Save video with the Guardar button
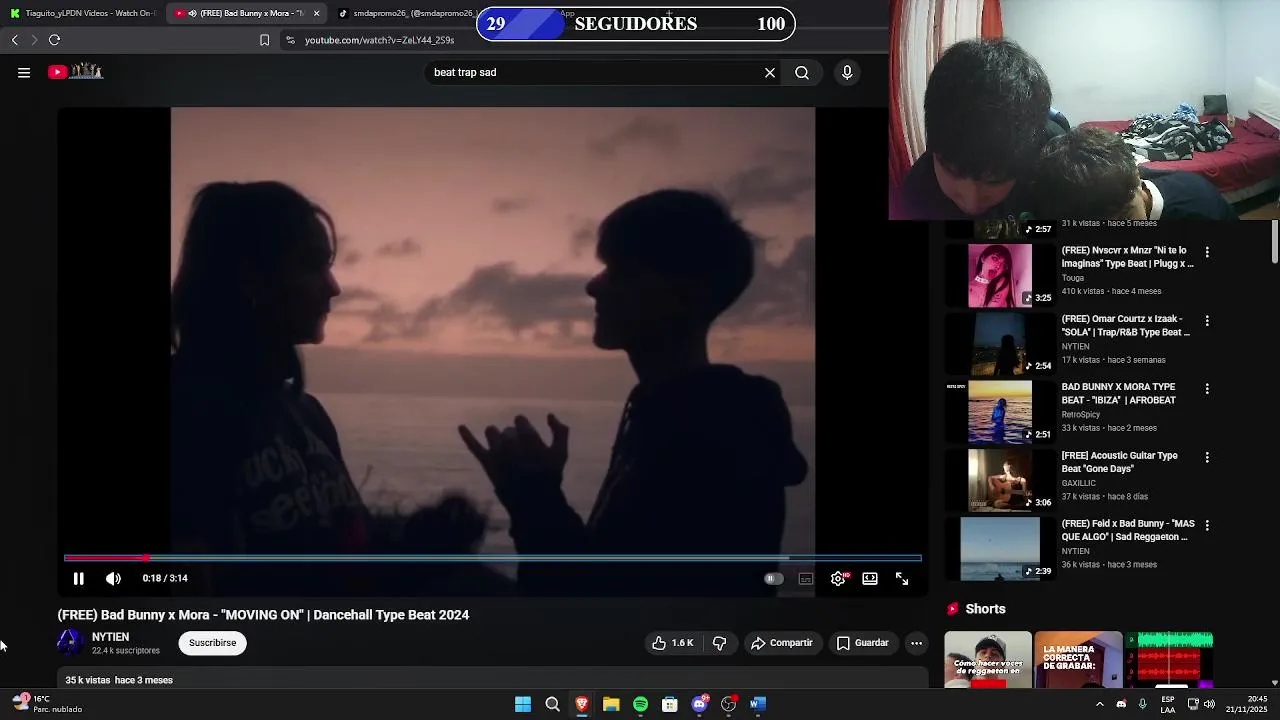Screen dimensions: 1280x720 (x=862, y=643)
